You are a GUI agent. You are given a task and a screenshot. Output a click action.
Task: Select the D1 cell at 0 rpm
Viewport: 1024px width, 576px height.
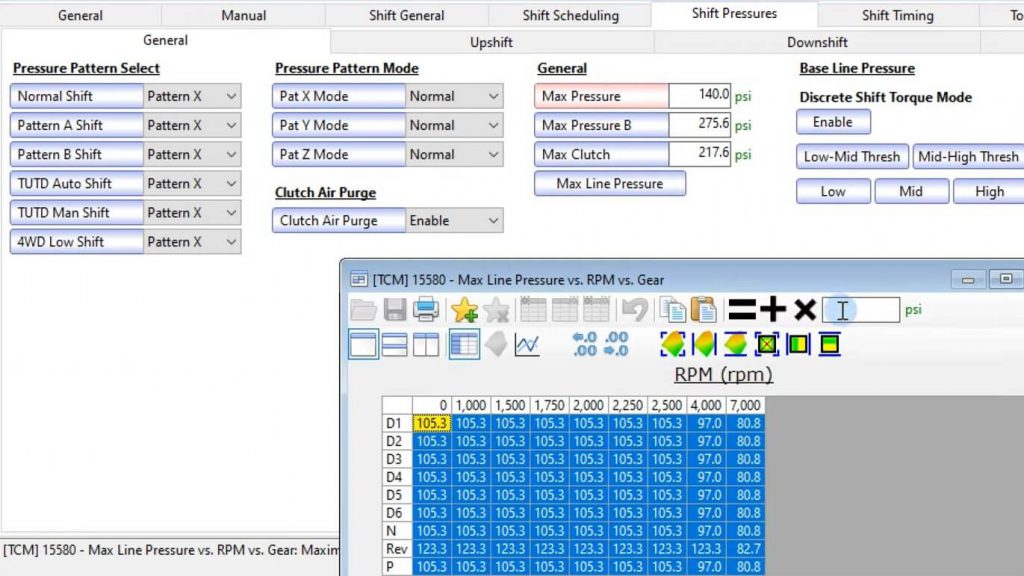tap(432, 423)
